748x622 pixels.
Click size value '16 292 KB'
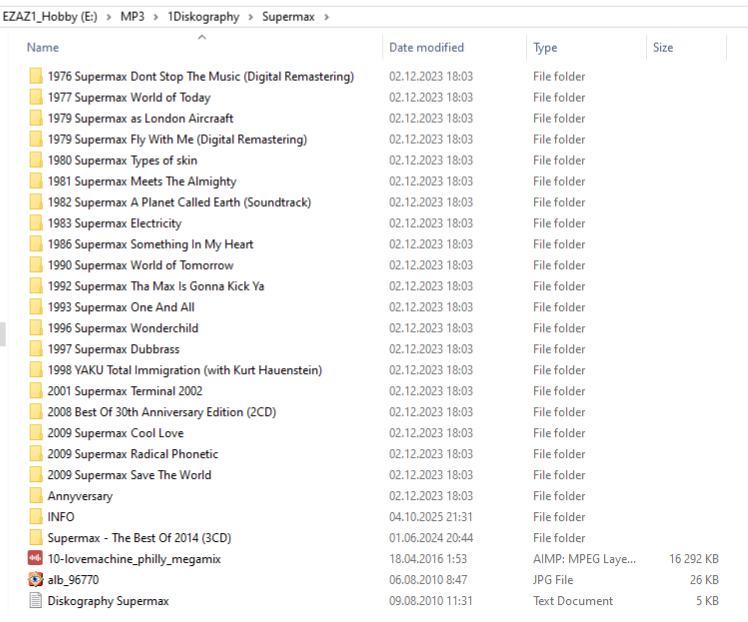click(694, 559)
